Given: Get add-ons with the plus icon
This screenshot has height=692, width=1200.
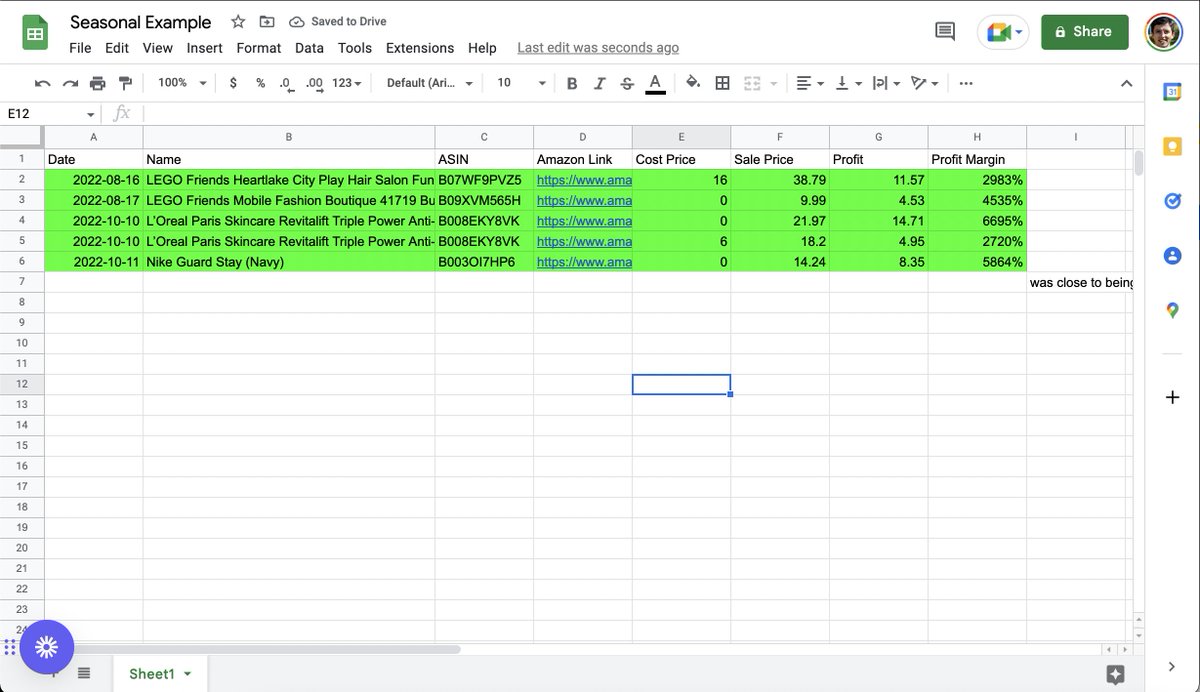Looking at the screenshot, I should [x=1172, y=398].
